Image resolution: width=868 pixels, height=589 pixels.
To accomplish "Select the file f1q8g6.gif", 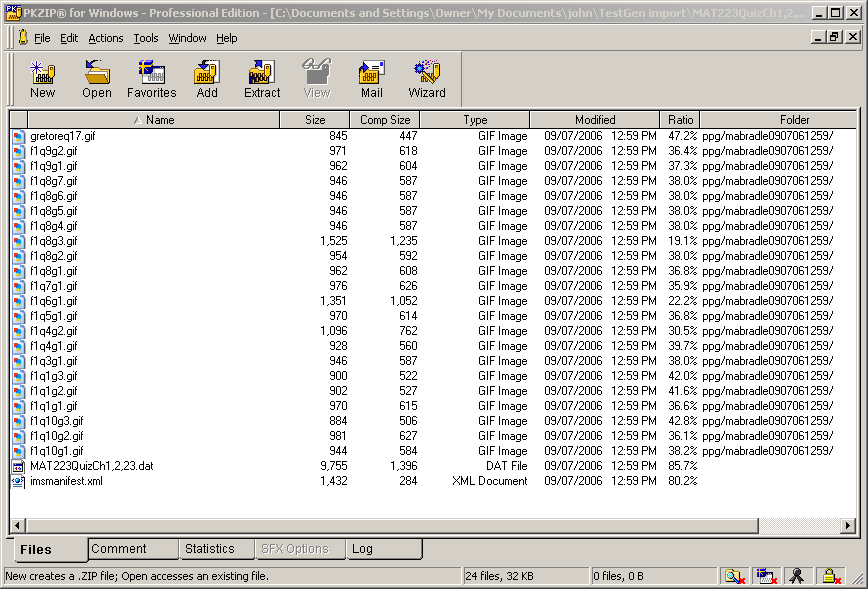I will (x=54, y=196).
